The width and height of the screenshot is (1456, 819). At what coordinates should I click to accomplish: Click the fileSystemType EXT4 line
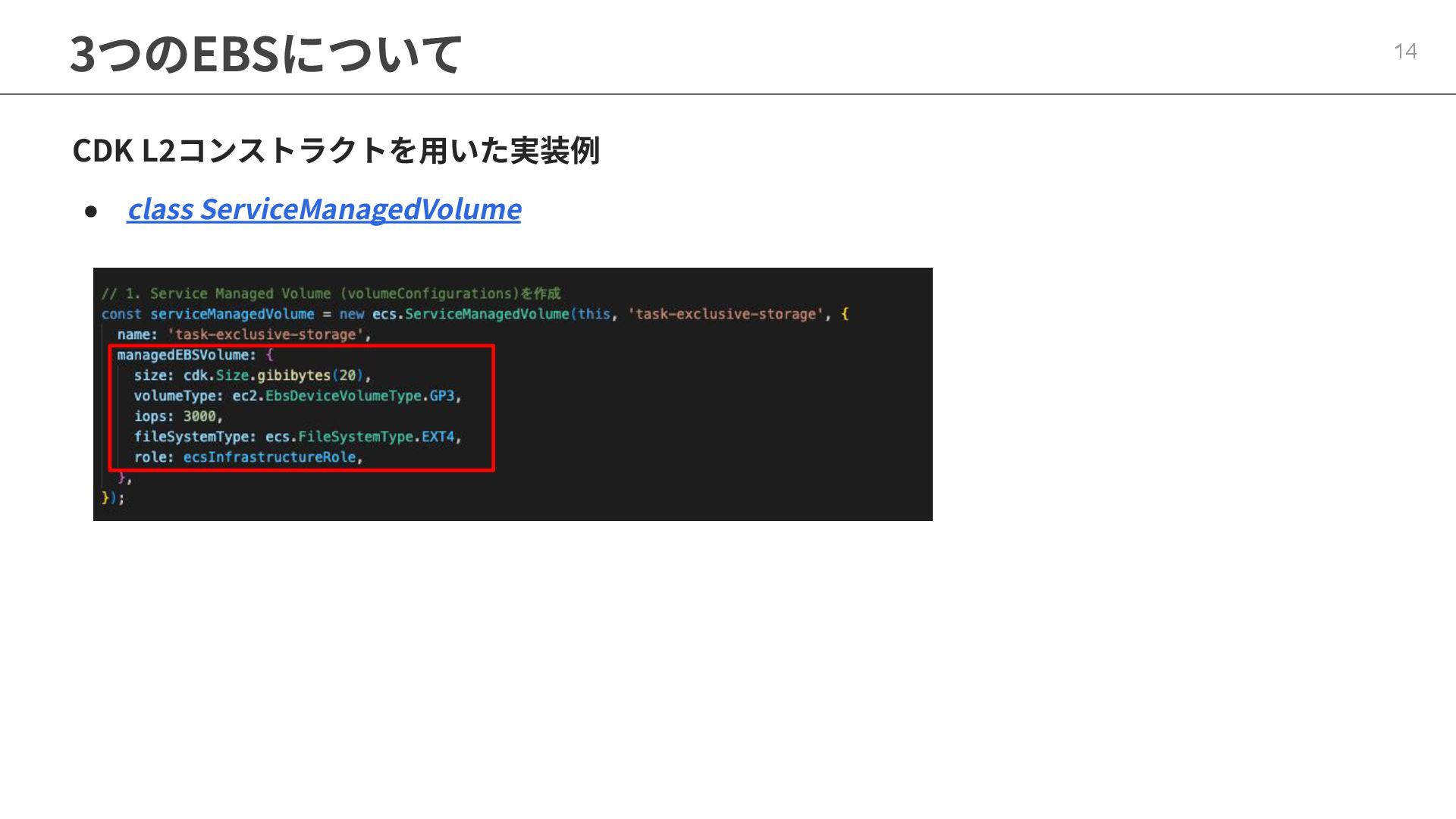click(297, 437)
